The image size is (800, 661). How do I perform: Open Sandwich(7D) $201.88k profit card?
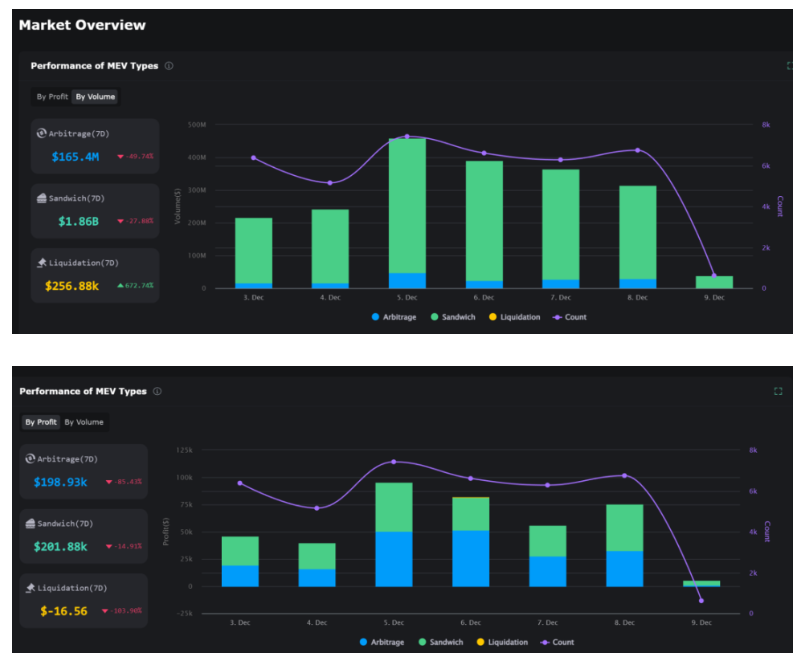pyautogui.click(x=84, y=536)
